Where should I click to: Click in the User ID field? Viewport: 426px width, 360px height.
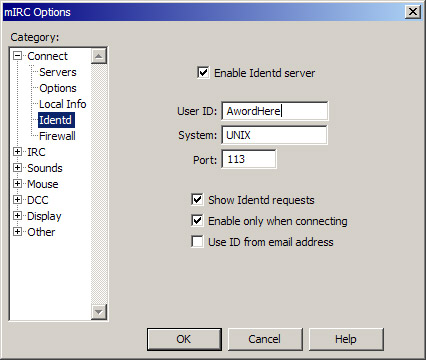(275, 111)
